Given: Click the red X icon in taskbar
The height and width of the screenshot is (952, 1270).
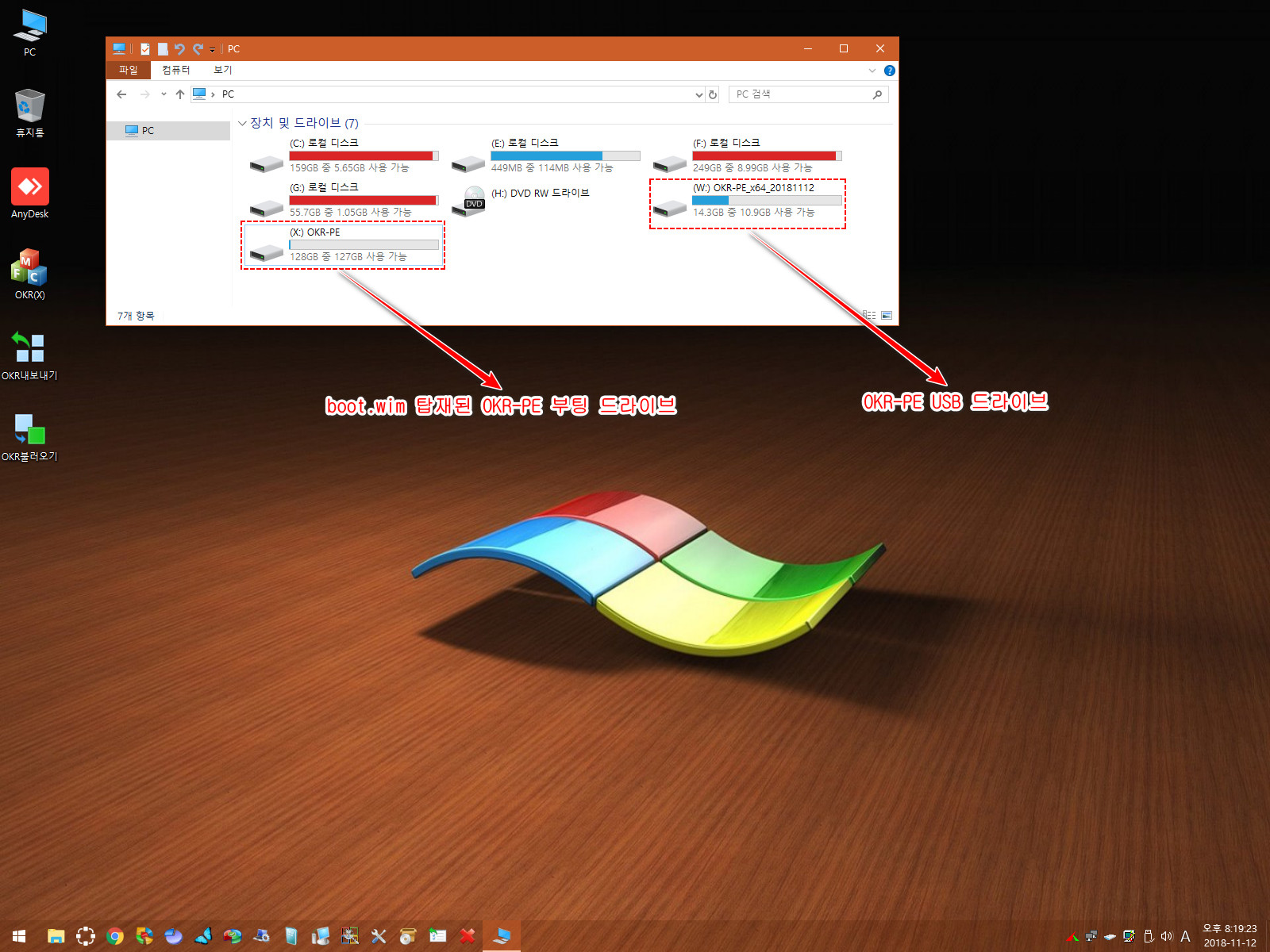Looking at the screenshot, I should coord(468,936).
